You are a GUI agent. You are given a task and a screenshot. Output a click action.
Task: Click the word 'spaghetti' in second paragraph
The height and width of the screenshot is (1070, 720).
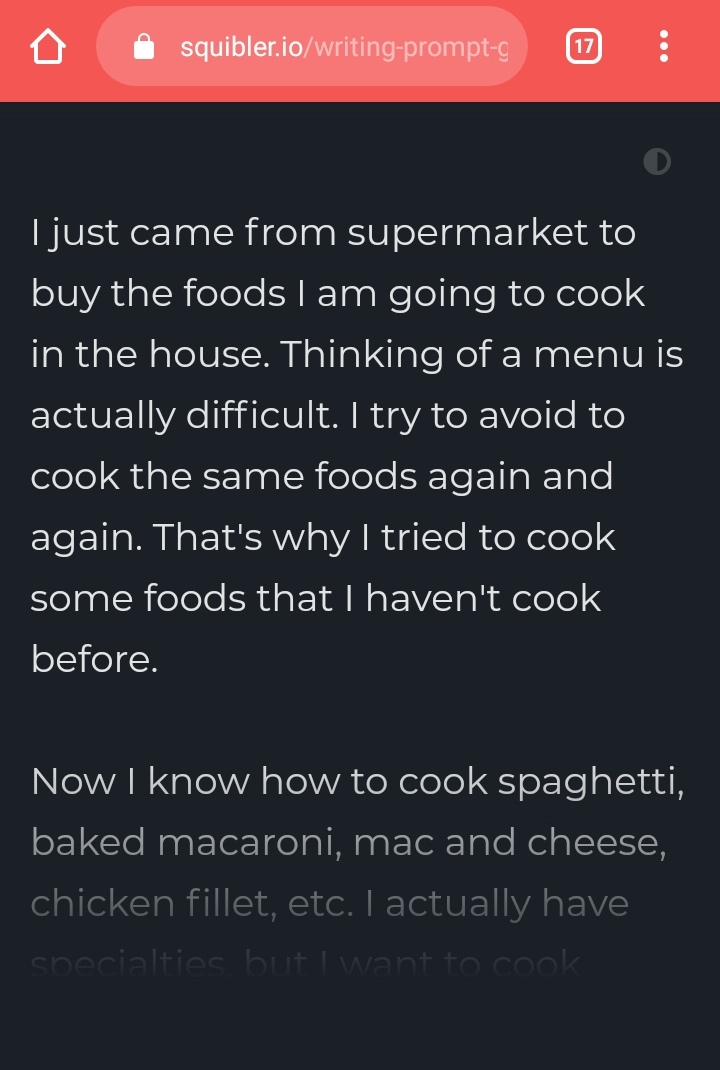click(590, 783)
